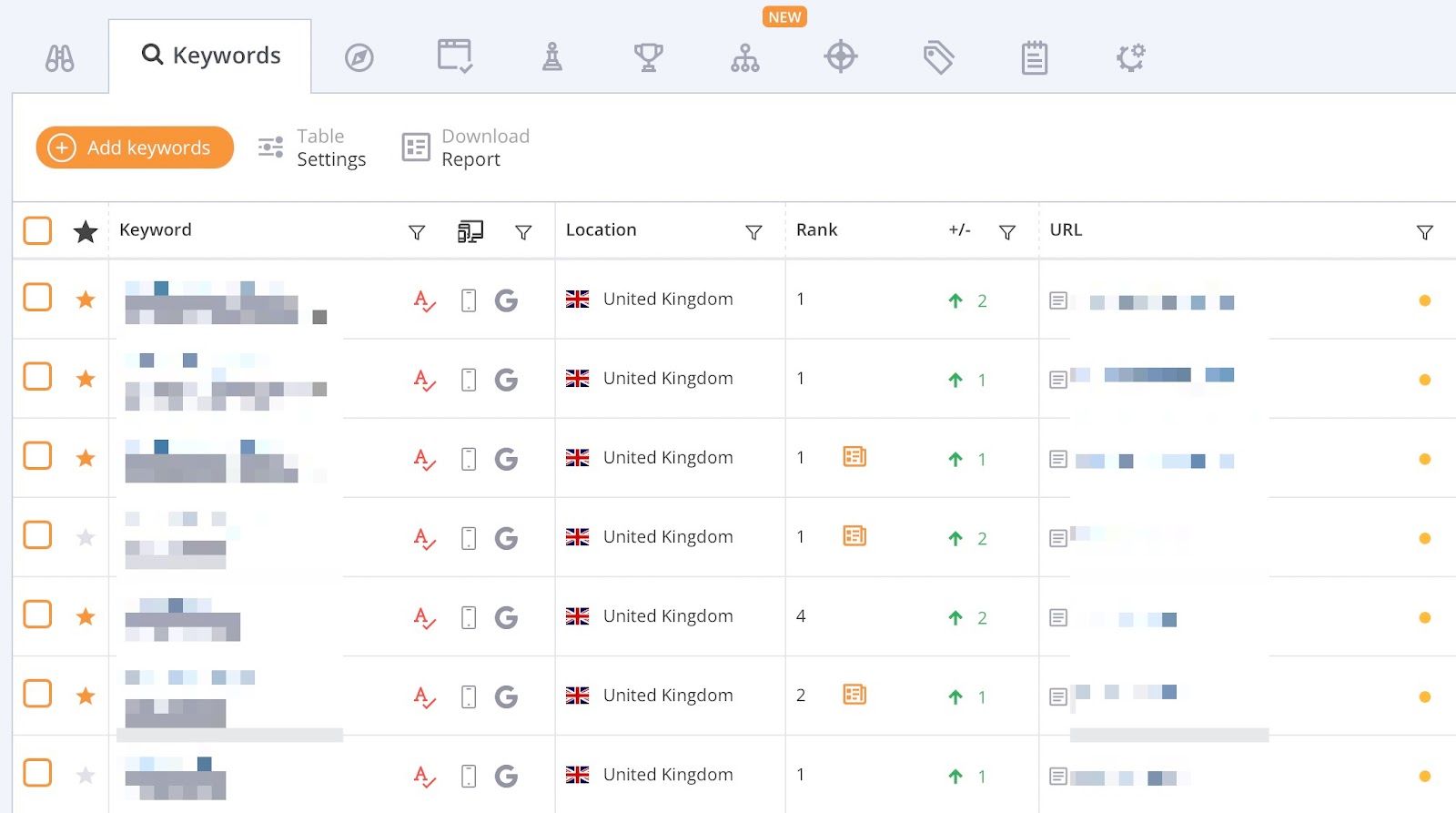Toggle the grey star in the last row
The height and width of the screenshot is (813, 1456).
86,775
